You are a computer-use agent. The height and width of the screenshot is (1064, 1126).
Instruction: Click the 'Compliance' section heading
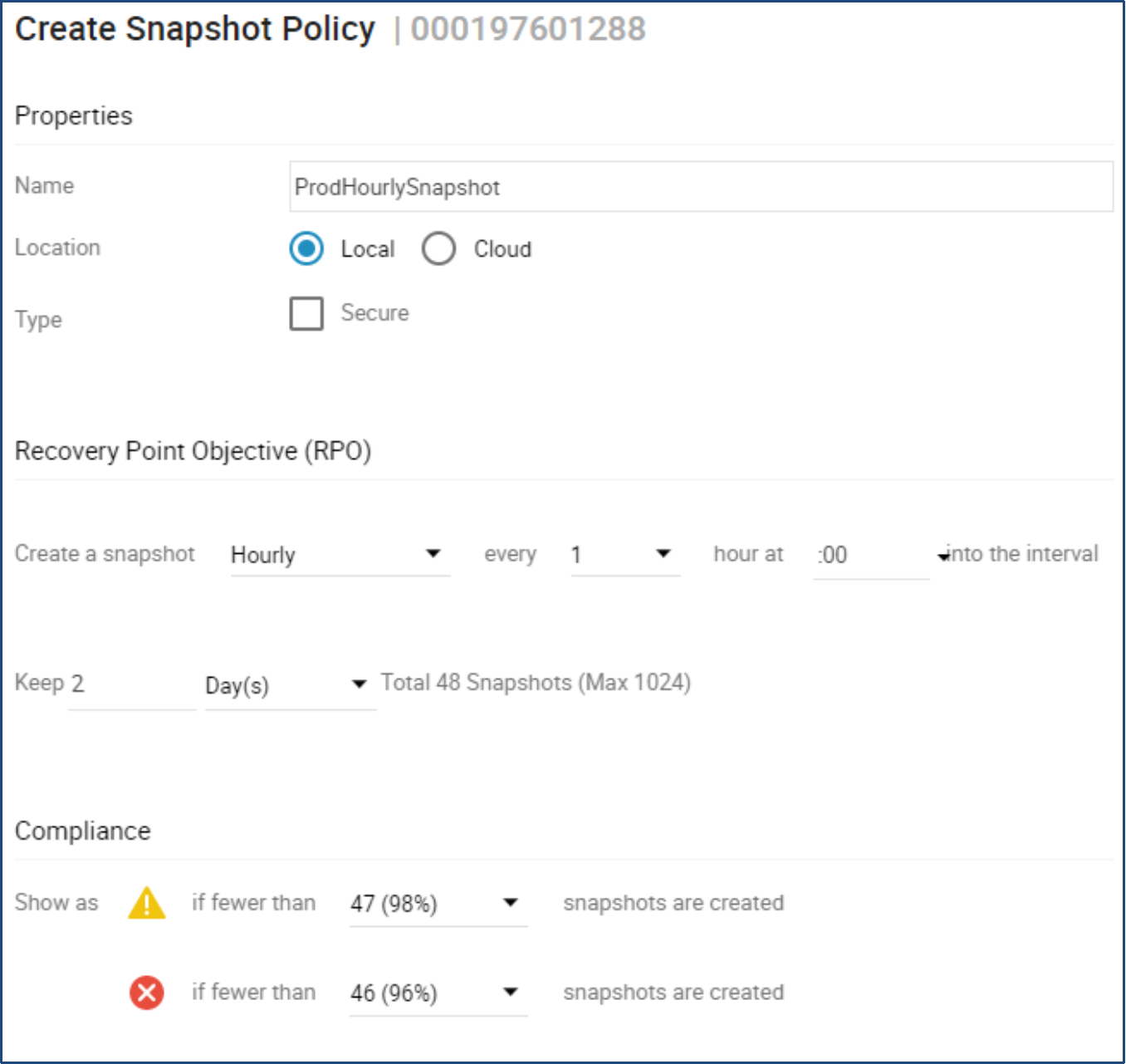coord(83,831)
